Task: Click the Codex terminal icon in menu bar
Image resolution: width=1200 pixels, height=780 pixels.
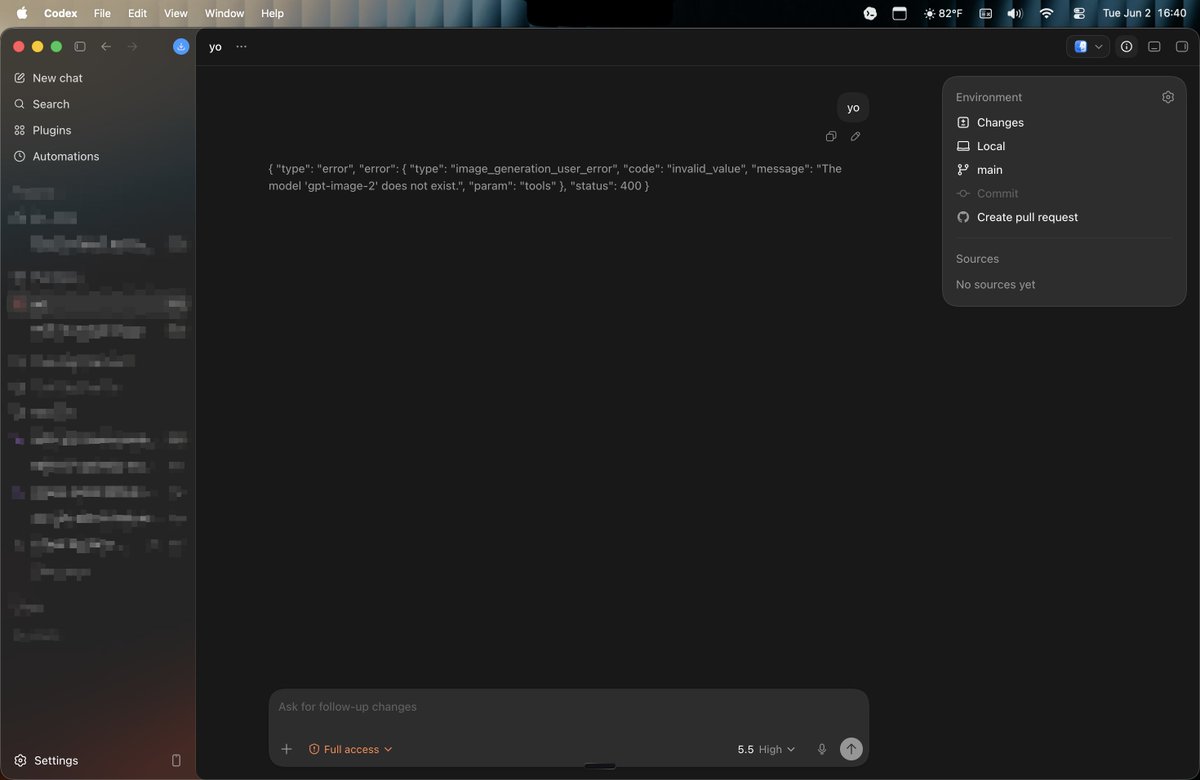Action: coord(870,13)
